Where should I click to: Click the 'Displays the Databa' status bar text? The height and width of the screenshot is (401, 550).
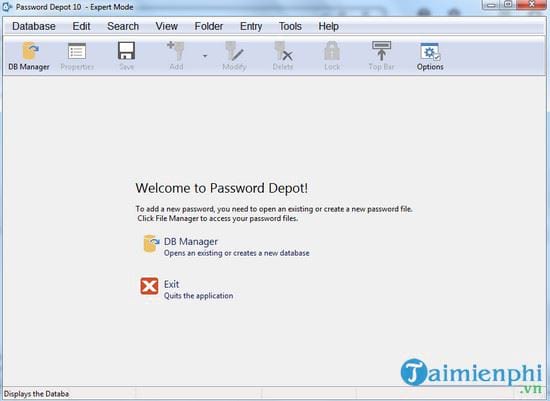[36, 394]
